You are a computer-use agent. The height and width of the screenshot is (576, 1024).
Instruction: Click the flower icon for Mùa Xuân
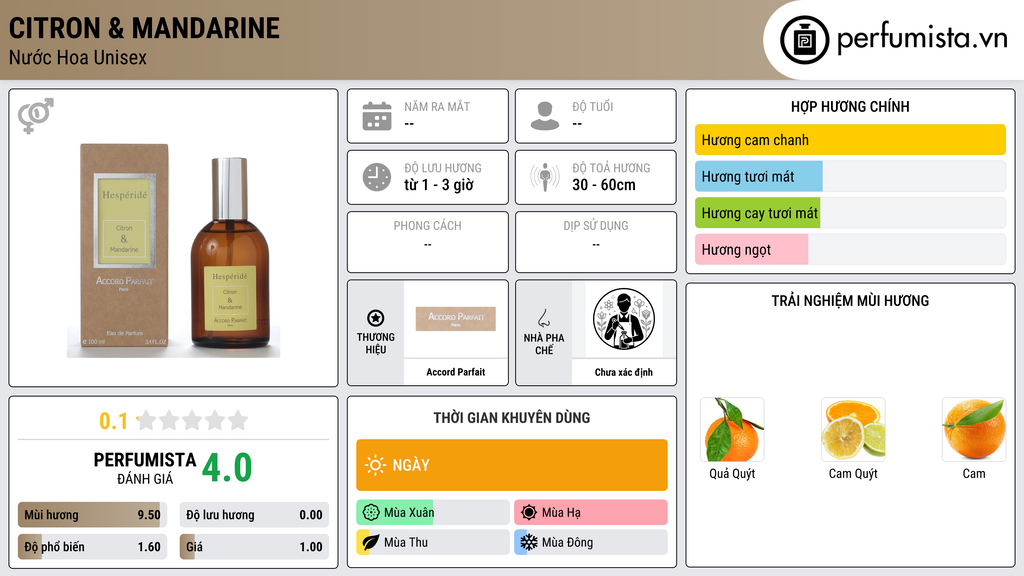pyautogui.click(x=371, y=513)
